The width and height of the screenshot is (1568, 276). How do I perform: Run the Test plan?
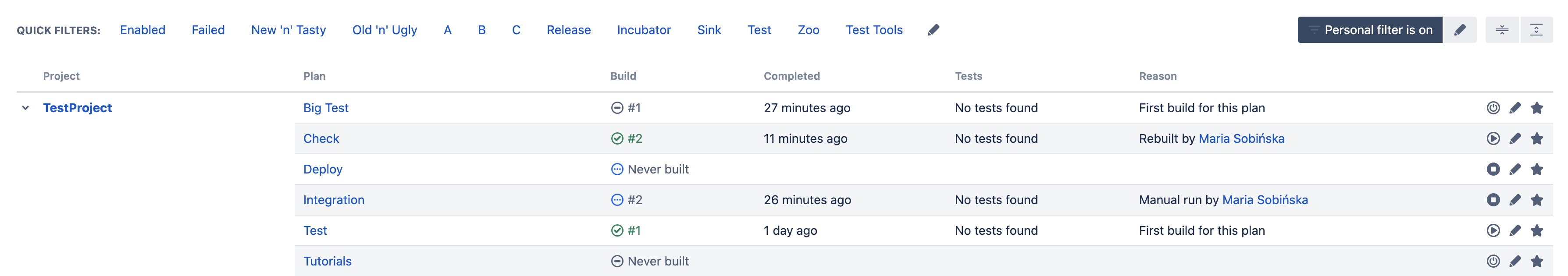tap(1493, 230)
